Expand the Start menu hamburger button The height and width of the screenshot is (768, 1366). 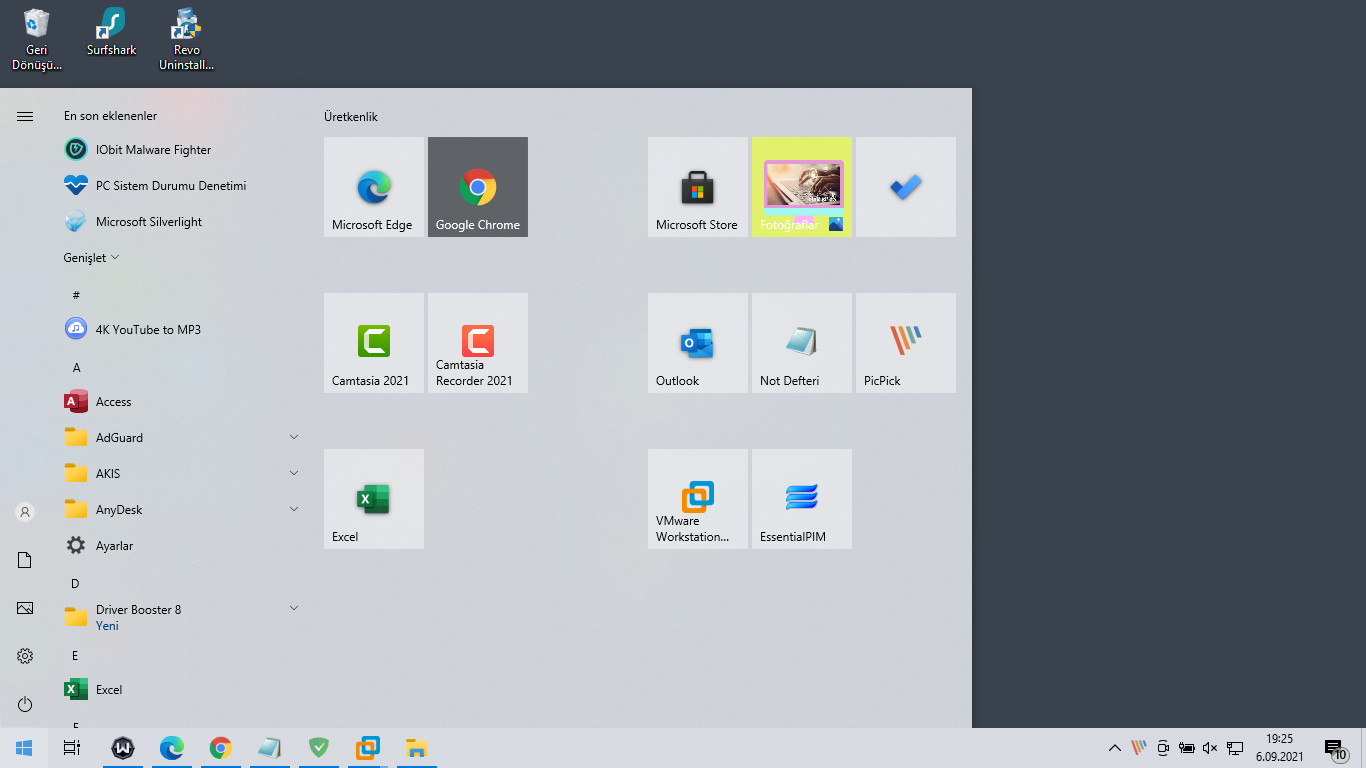(25, 117)
